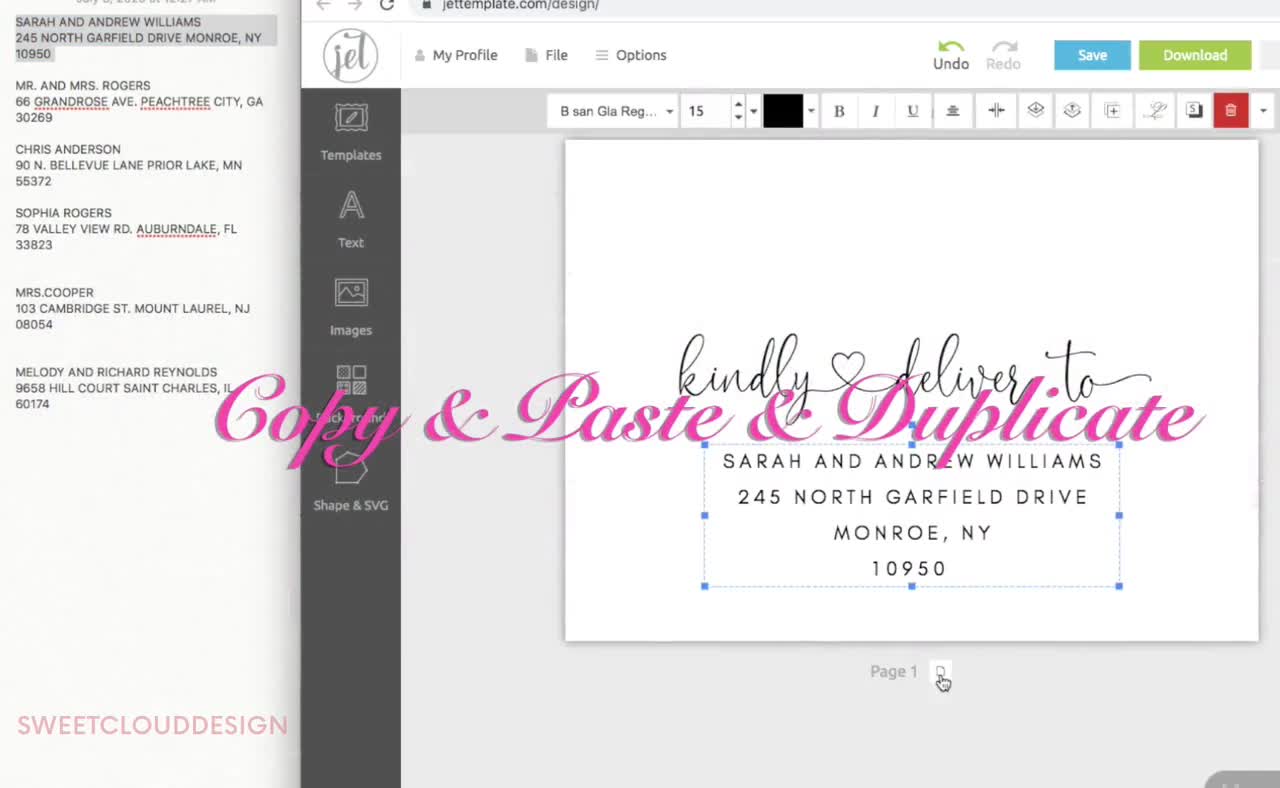
Task: Toggle italic formatting
Action: pyautogui.click(x=875, y=111)
